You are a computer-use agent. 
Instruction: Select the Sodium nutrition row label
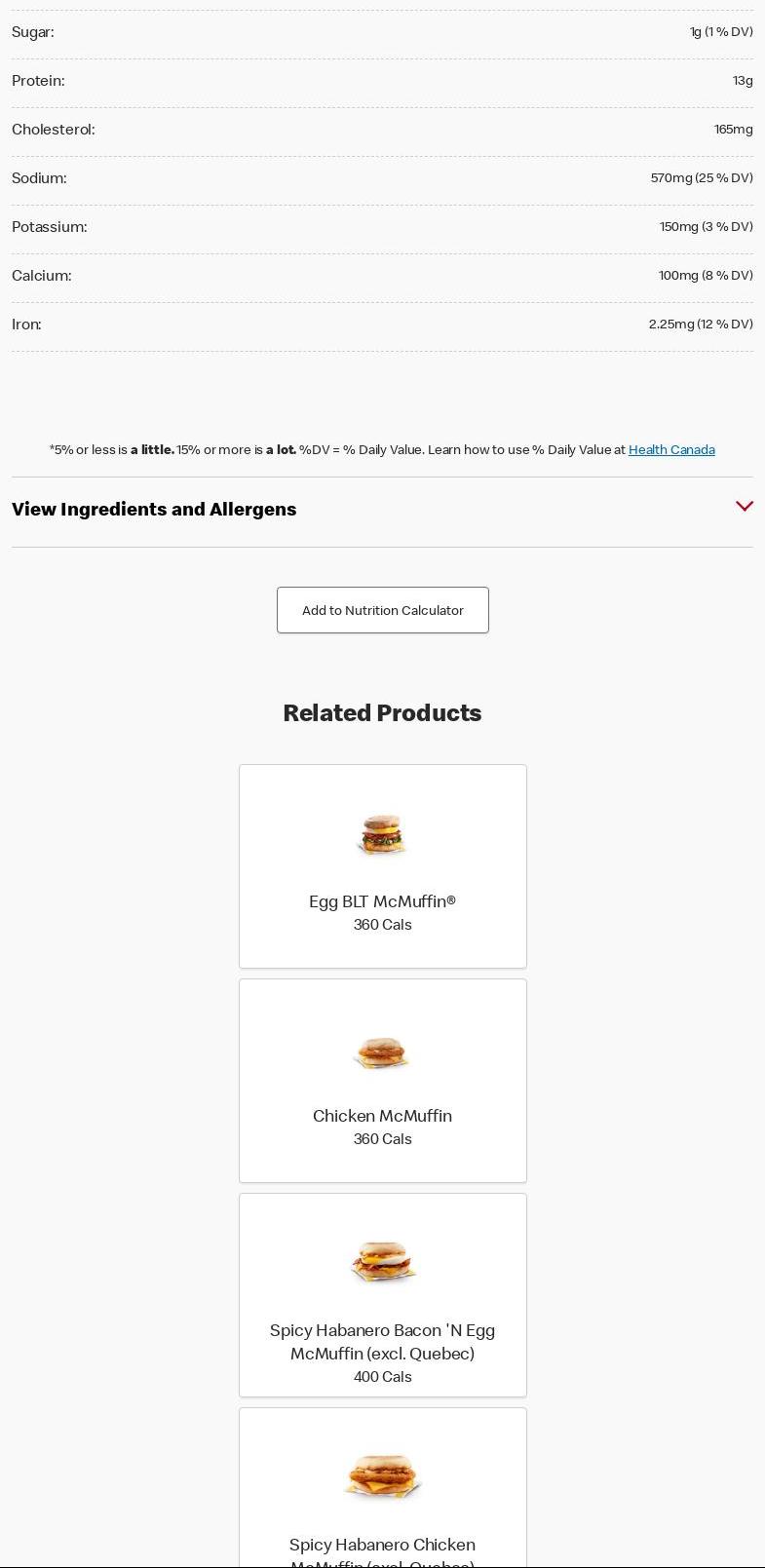click(x=39, y=178)
